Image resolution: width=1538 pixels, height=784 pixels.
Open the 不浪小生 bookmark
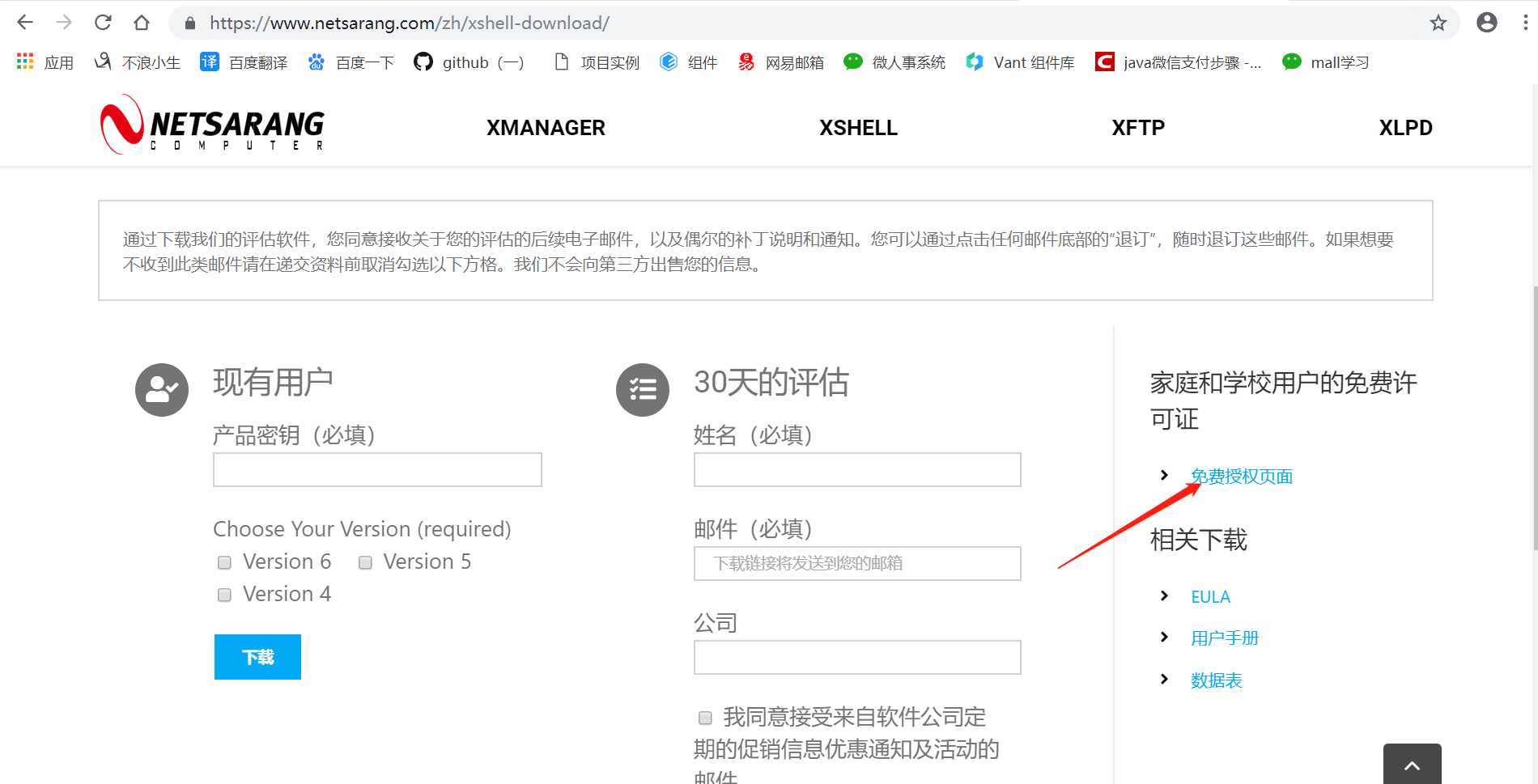(x=137, y=62)
